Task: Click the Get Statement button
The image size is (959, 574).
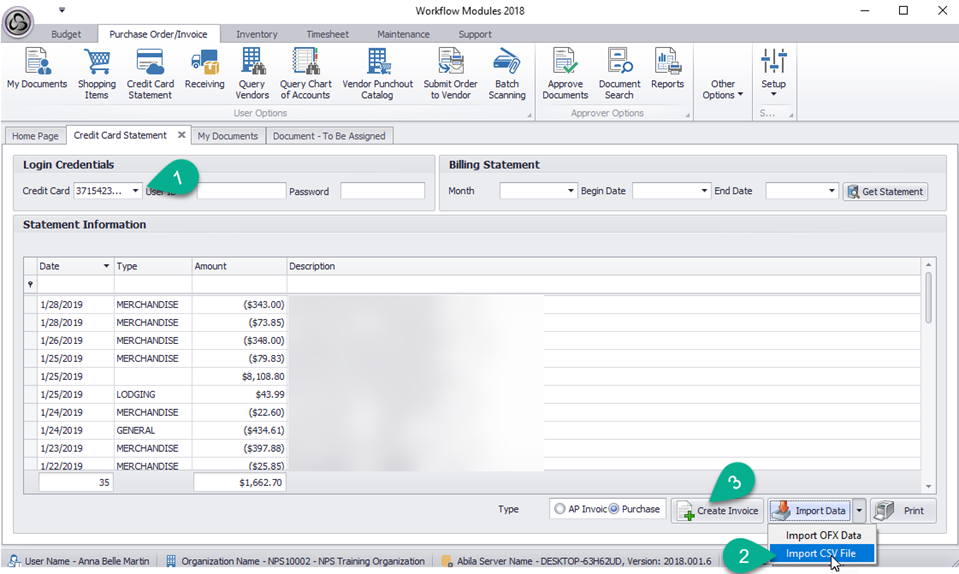Action: click(x=885, y=191)
